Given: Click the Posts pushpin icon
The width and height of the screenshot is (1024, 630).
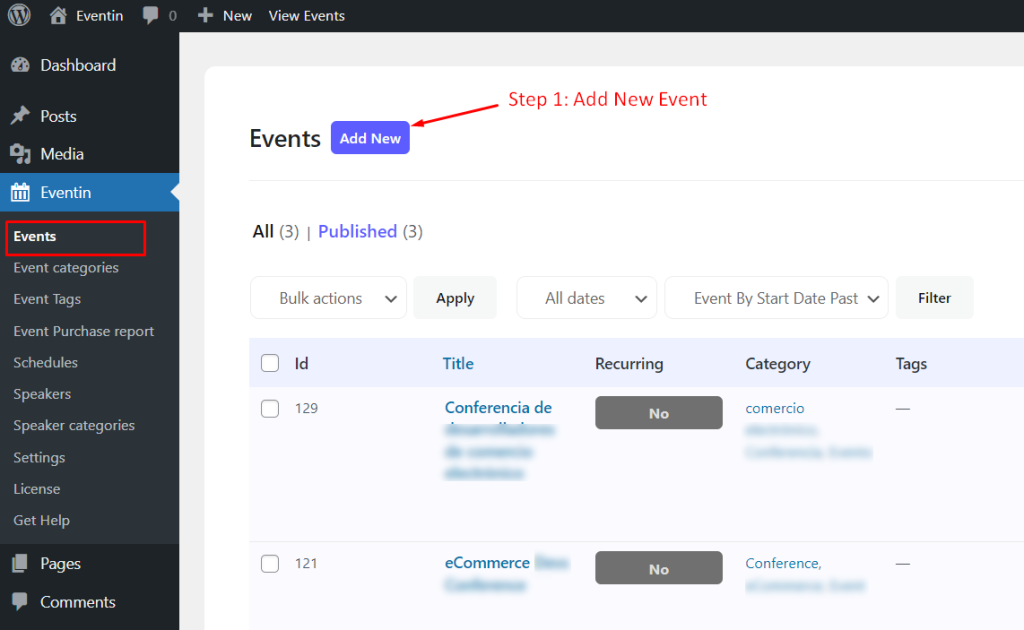Looking at the screenshot, I should pyautogui.click(x=20, y=116).
